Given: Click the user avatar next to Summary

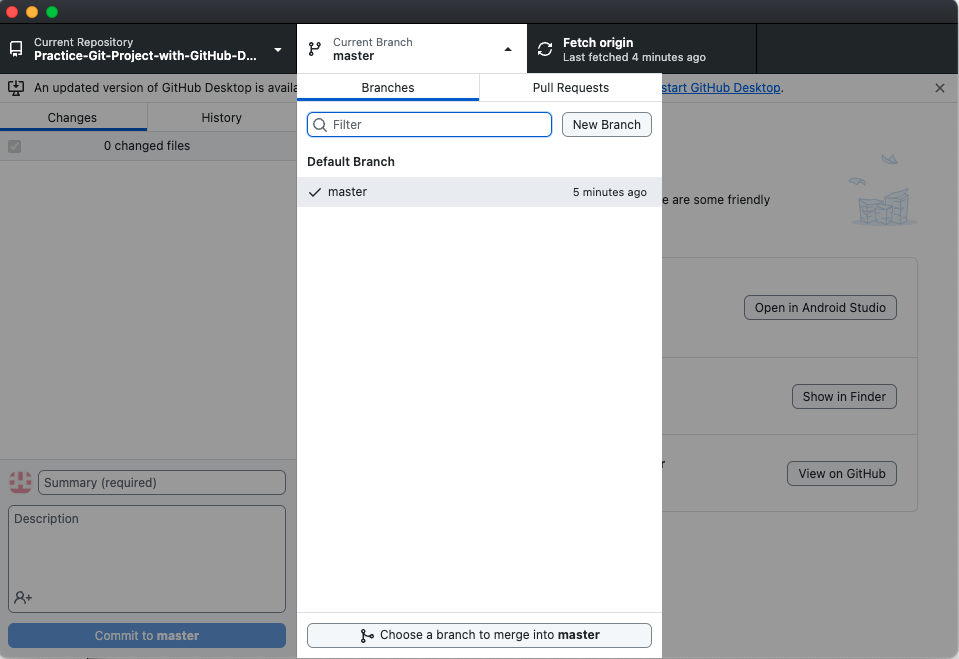Looking at the screenshot, I should pos(20,483).
